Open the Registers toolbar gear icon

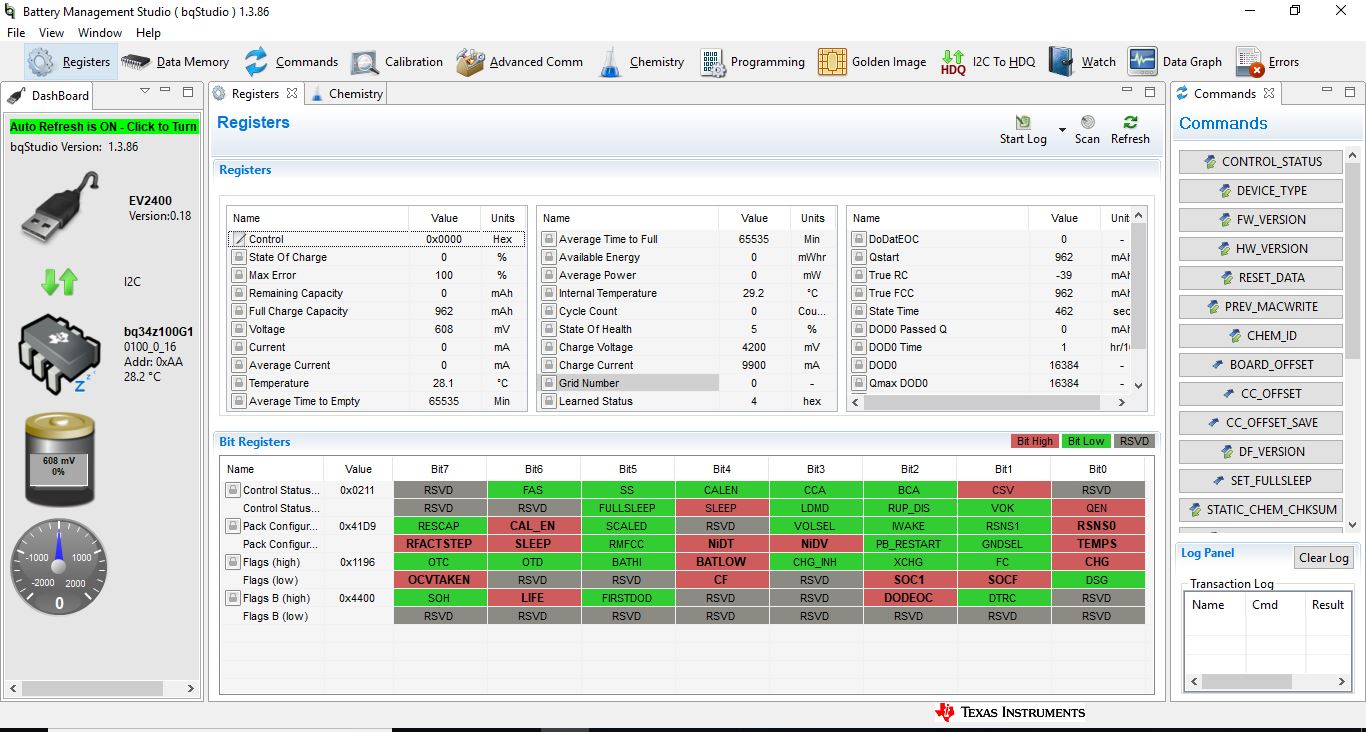[x=41, y=62]
